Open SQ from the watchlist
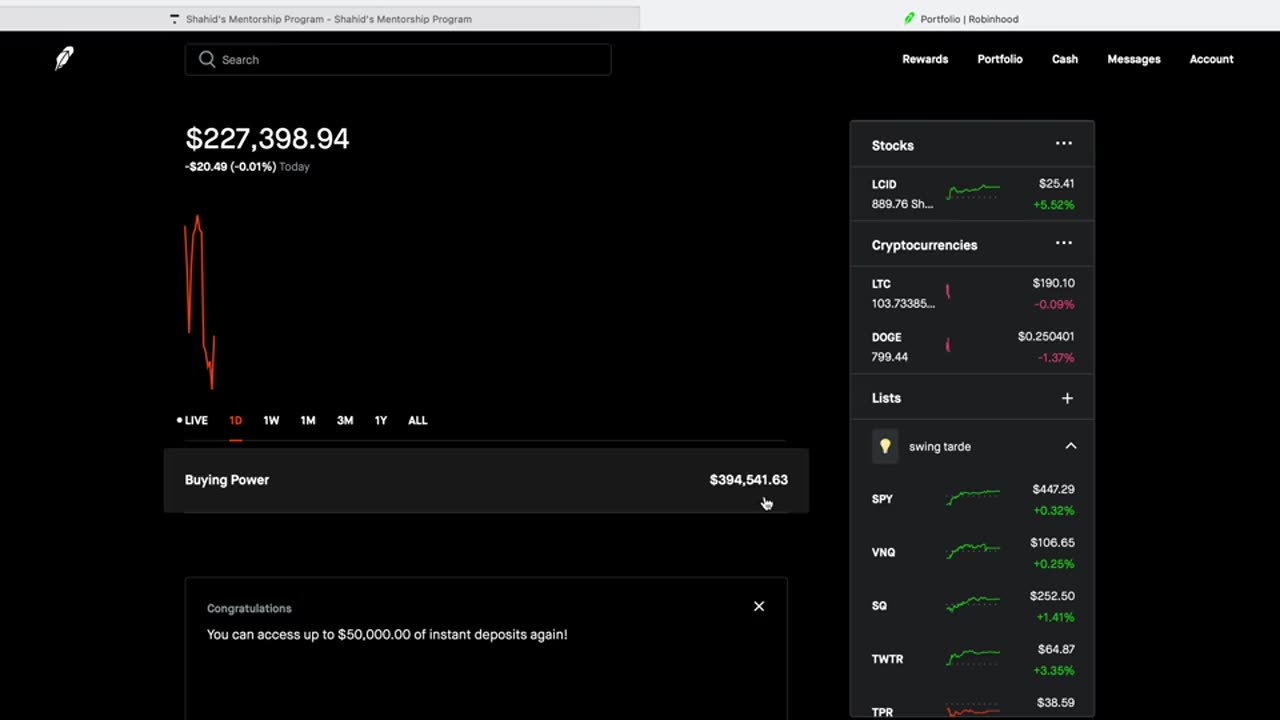This screenshot has width=1280, height=720. click(x=972, y=606)
